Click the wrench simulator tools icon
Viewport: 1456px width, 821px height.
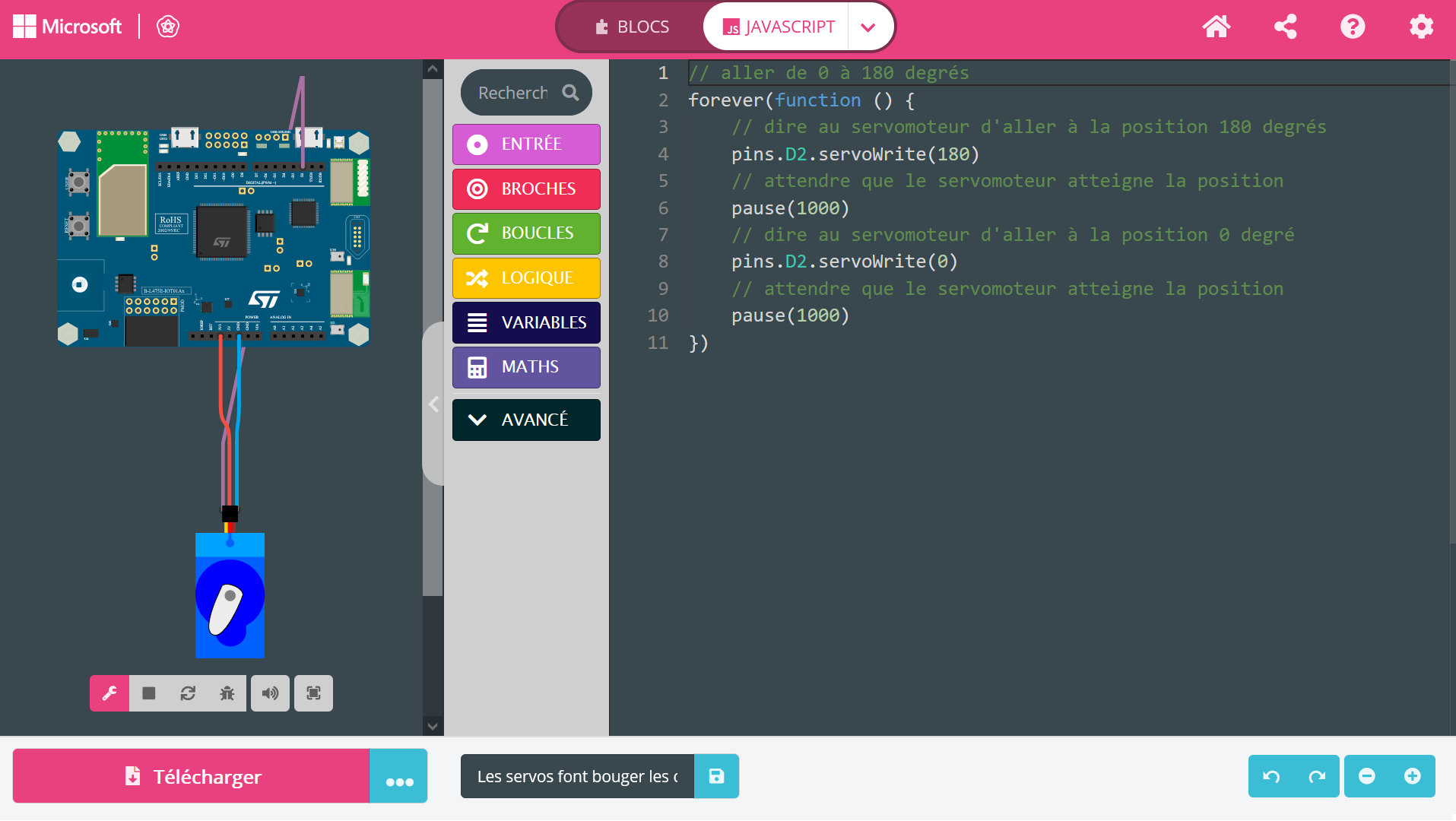109,693
